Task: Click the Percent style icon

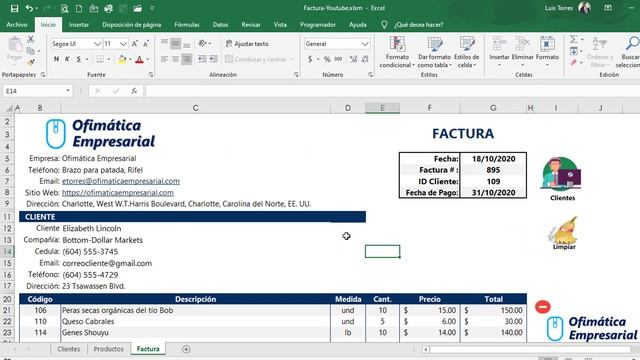Action: (x=327, y=59)
